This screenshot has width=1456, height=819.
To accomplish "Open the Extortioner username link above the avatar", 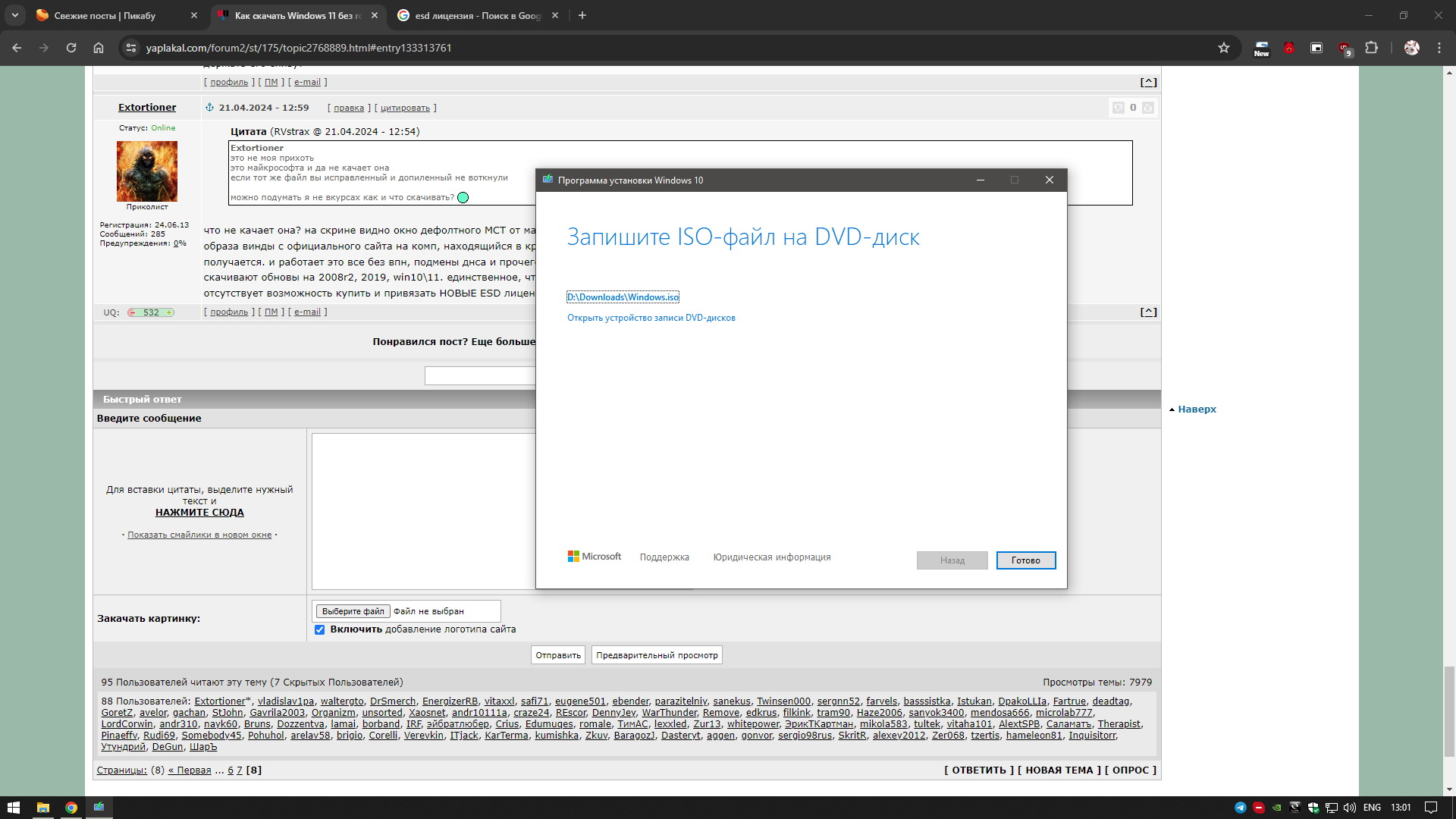I will tap(147, 108).
